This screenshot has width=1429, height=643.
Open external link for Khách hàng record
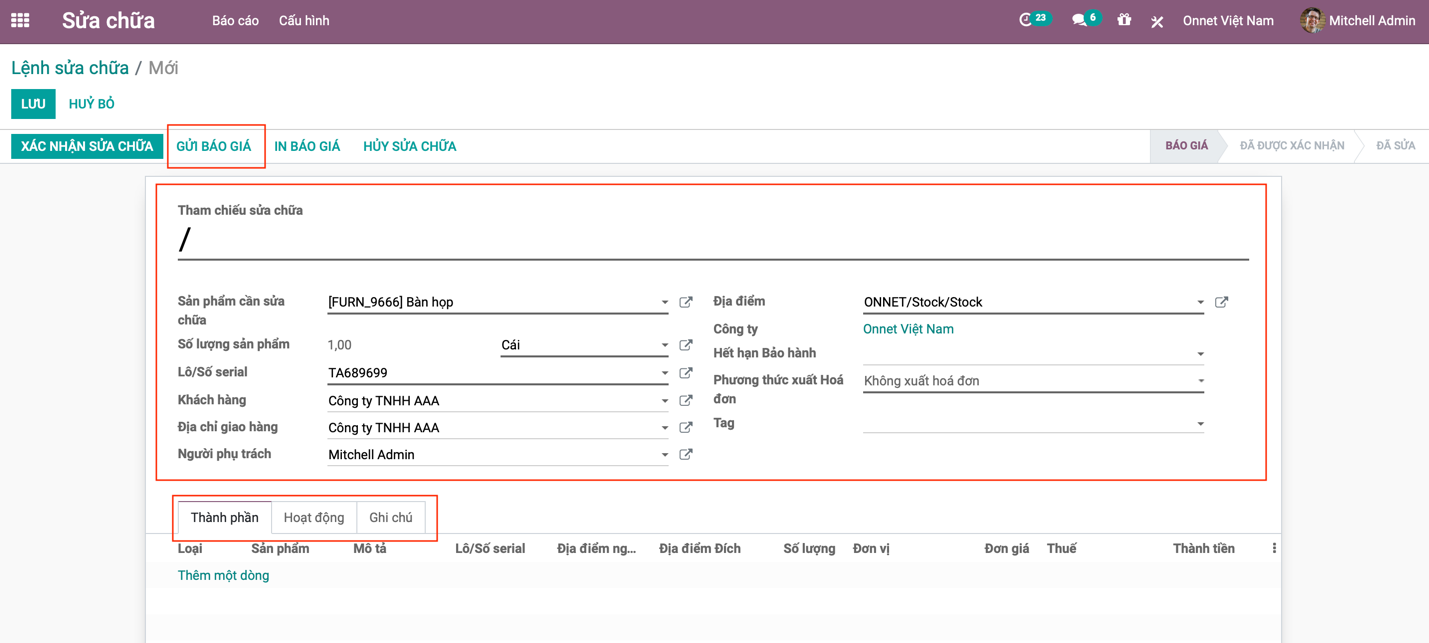point(686,400)
